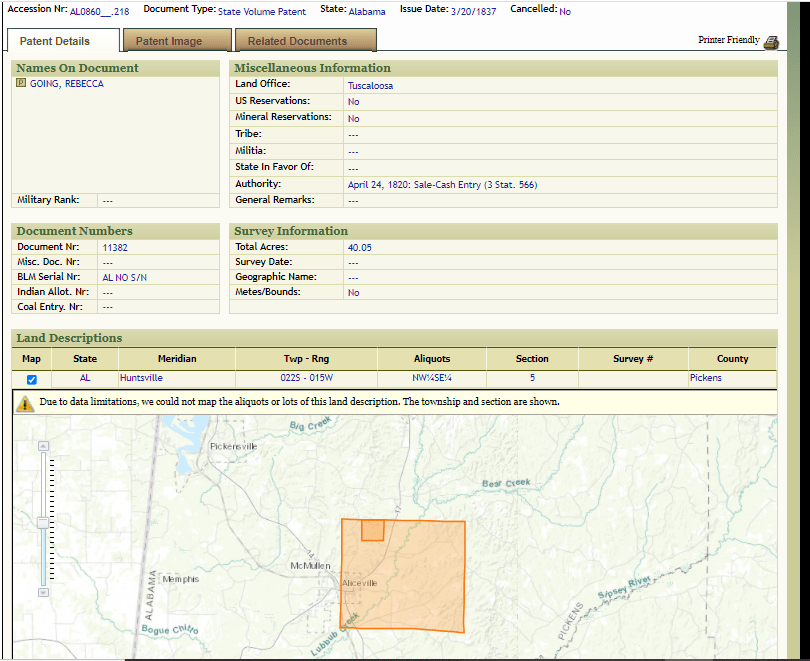Open the Related Documents tab
Image resolution: width=810 pixels, height=661 pixels.
click(297, 41)
